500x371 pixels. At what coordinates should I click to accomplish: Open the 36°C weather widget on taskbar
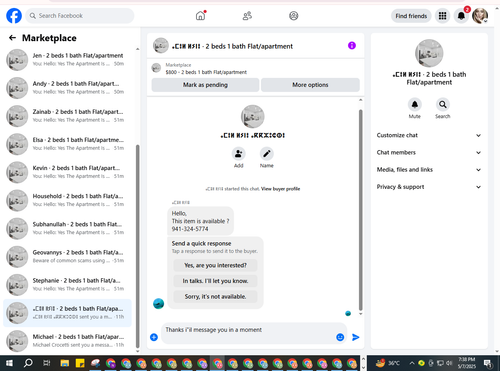[388, 363]
